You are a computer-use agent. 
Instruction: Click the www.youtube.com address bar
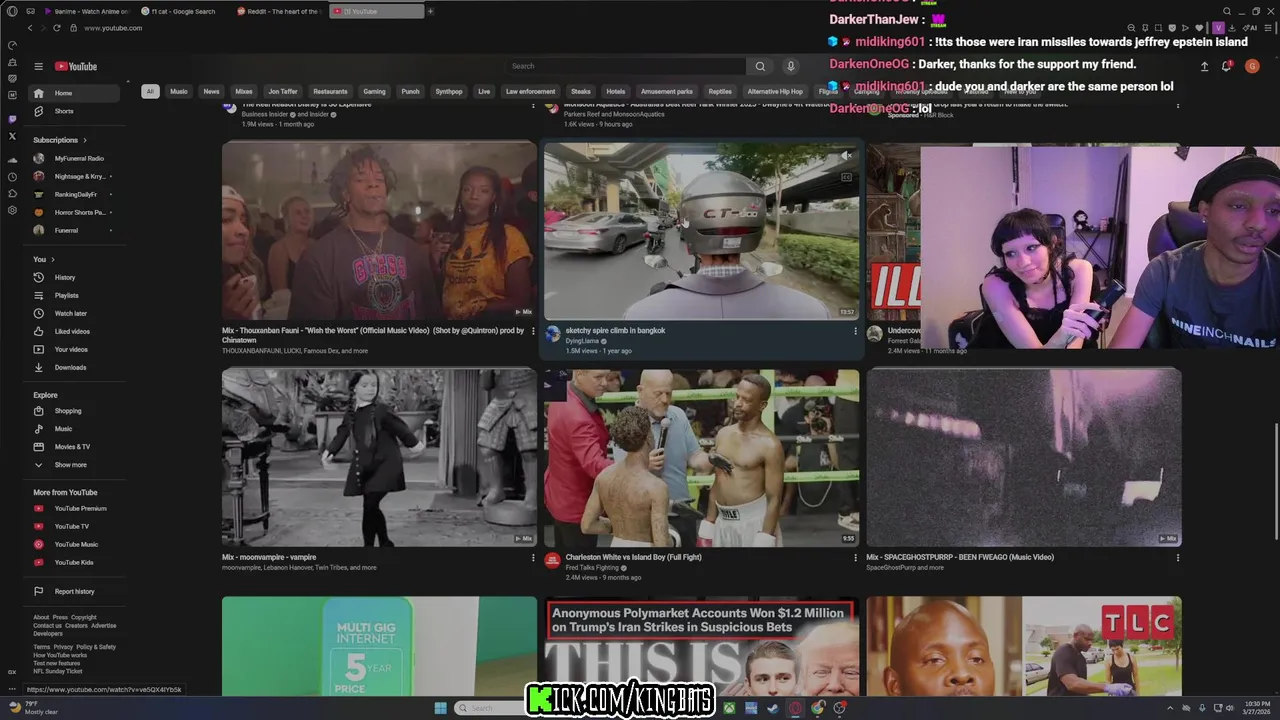pos(113,28)
